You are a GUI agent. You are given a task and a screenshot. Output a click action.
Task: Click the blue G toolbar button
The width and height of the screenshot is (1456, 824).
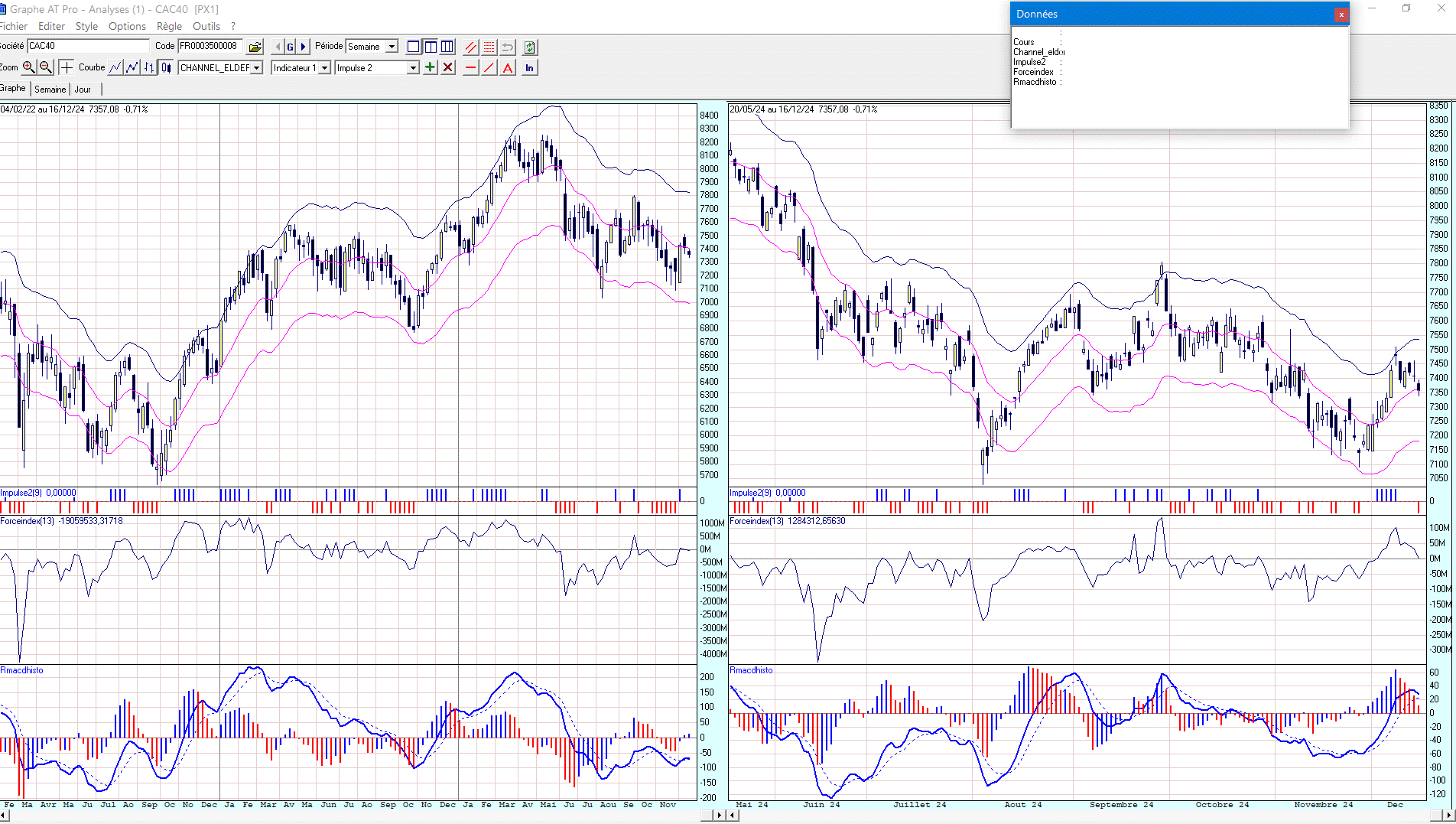coord(291,47)
